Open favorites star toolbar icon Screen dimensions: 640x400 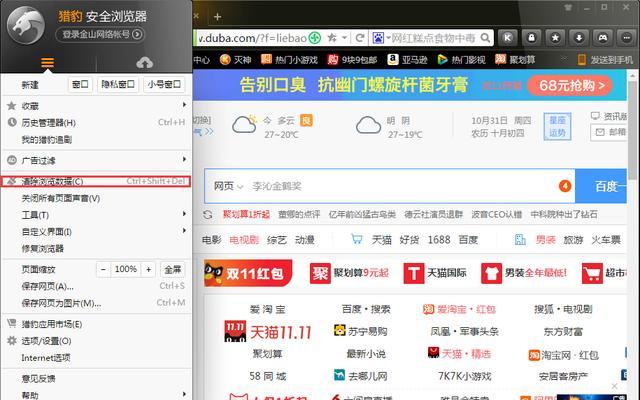(x=555, y=38)
